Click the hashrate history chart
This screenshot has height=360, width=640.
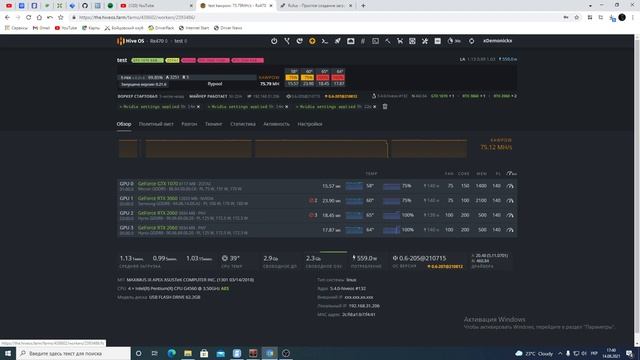293,149
